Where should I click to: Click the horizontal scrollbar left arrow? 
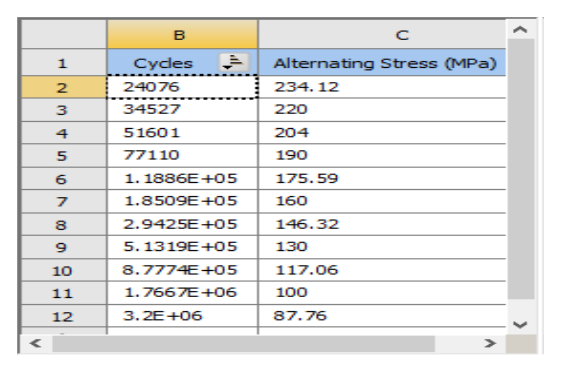36,343
